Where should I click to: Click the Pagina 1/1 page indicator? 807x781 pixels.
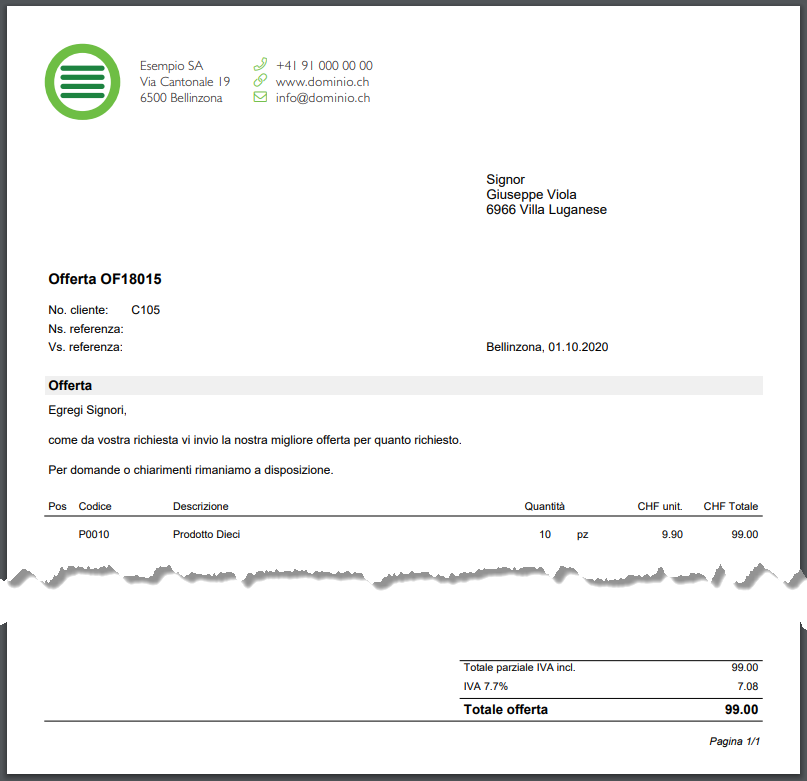click(x=734, y=741)
